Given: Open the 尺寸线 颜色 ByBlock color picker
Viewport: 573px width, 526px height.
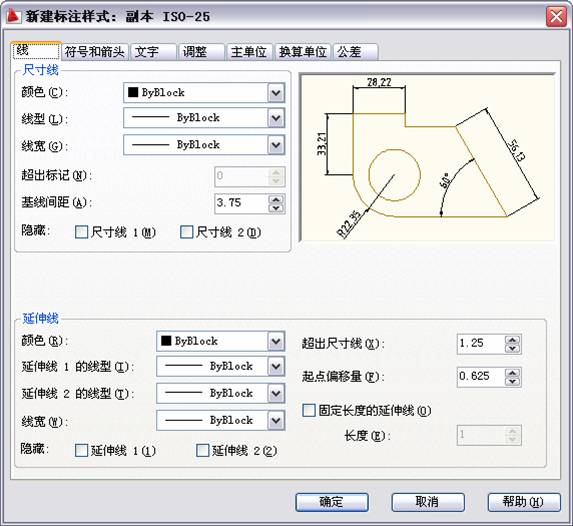Looking at the screenshot, I should click(204, 93).
